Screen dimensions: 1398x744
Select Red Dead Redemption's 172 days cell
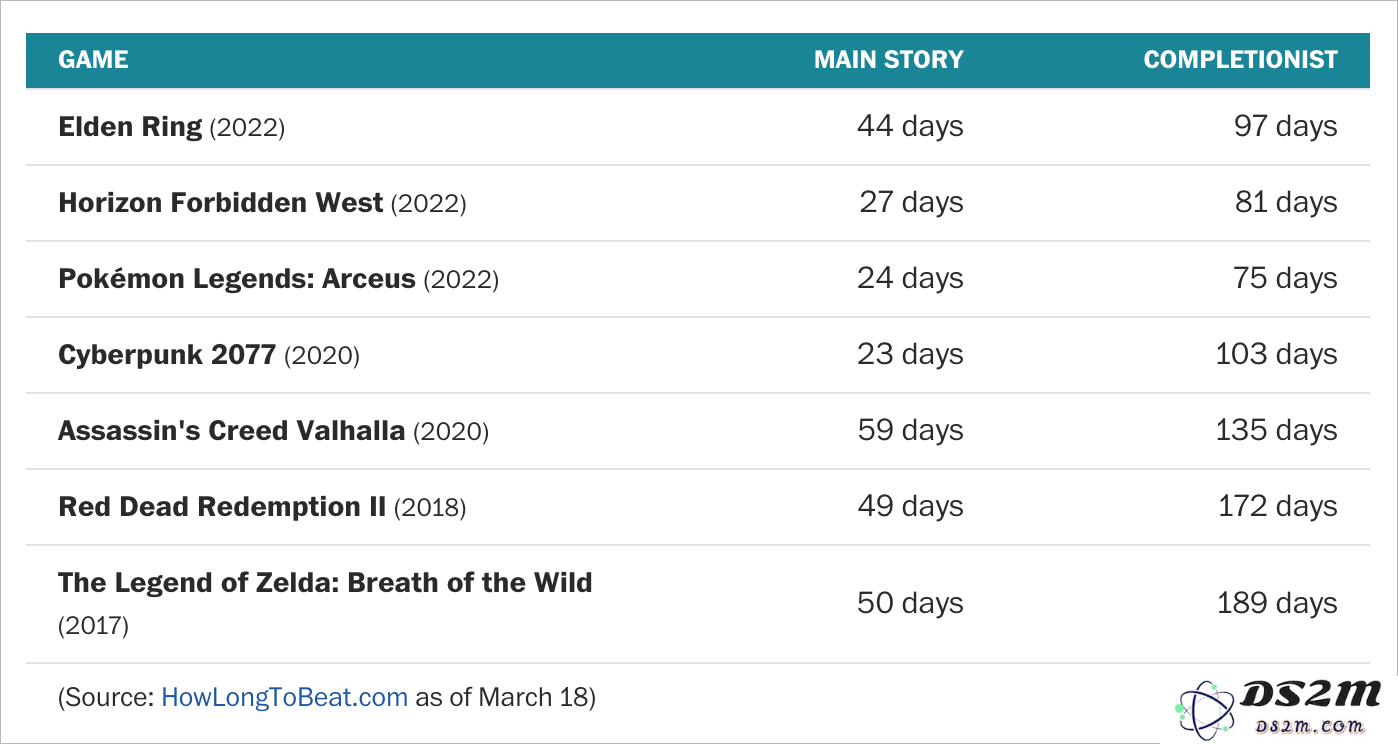pyautogui.click(x=1277, y=507)
